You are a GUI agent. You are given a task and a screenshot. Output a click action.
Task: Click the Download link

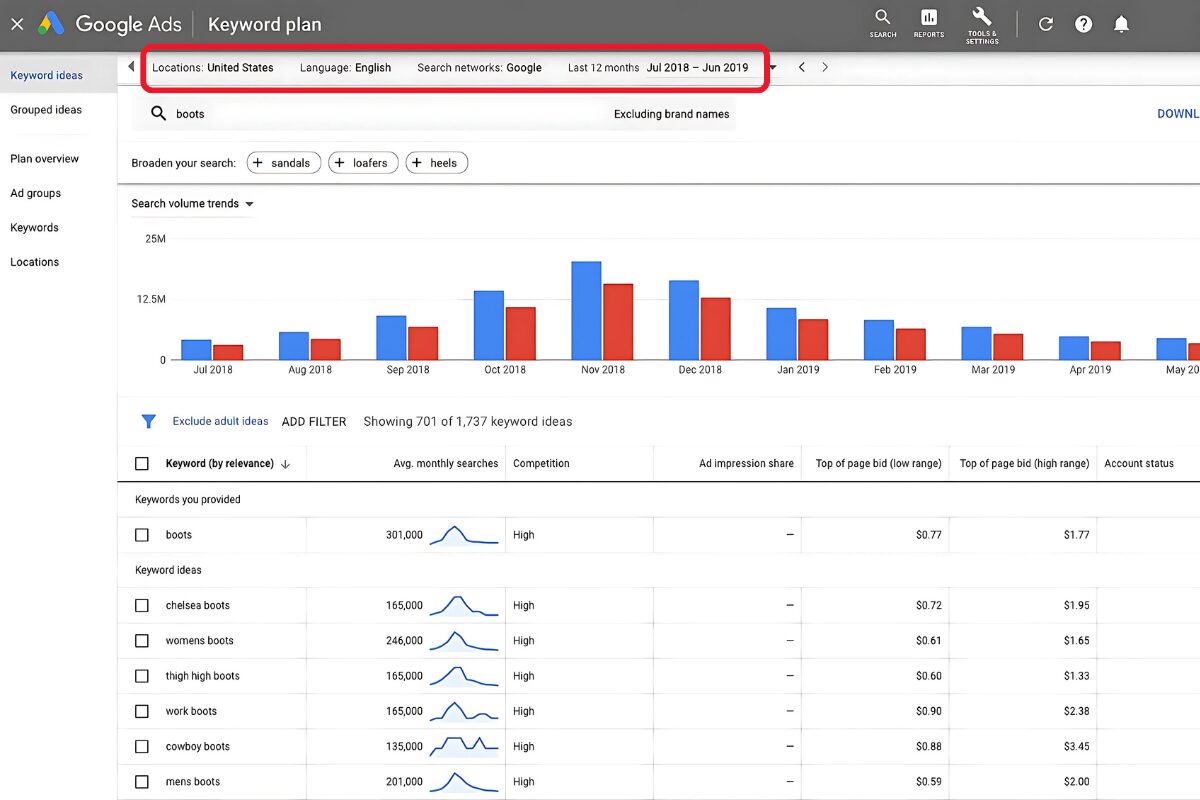click(x=1178, y=114)
